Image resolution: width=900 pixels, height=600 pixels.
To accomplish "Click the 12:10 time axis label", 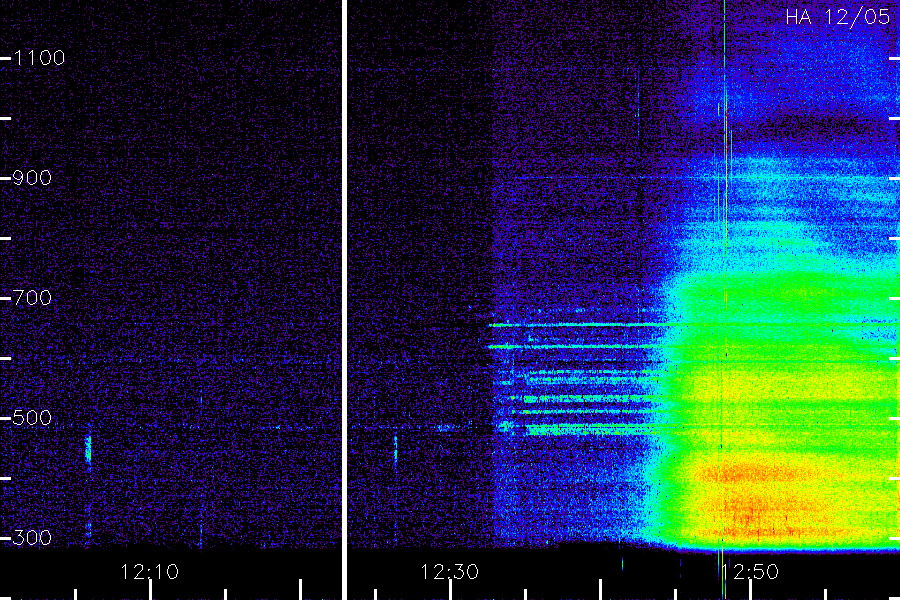I will (x=149, y=572).
